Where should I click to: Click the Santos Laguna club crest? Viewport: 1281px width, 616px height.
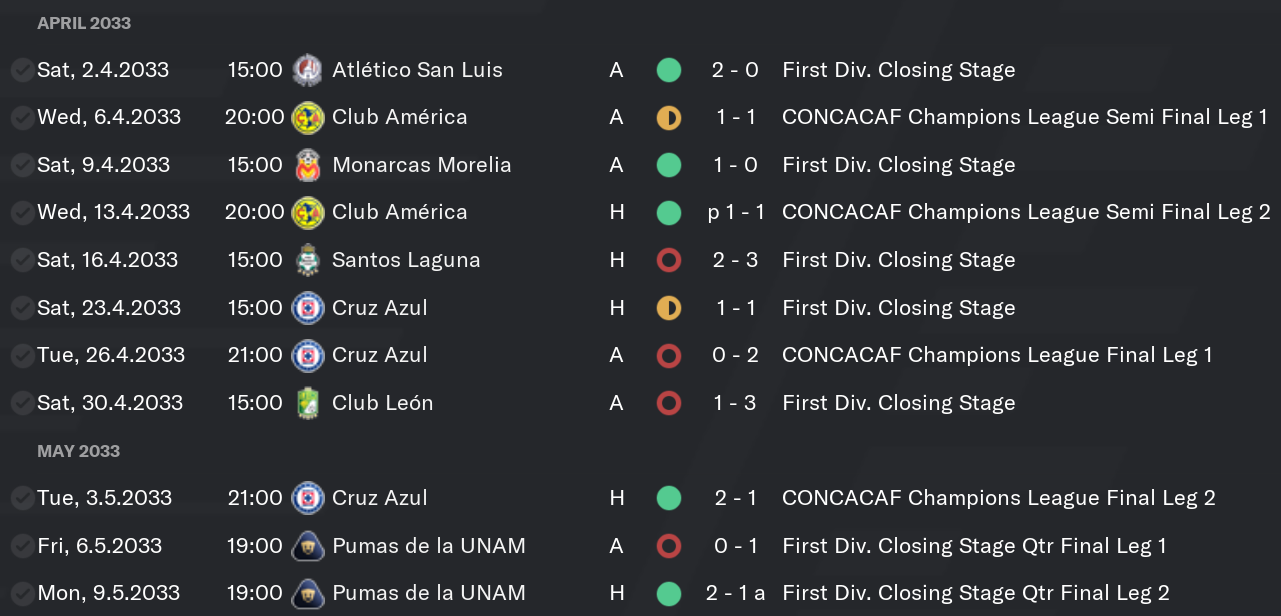[307, 260]
